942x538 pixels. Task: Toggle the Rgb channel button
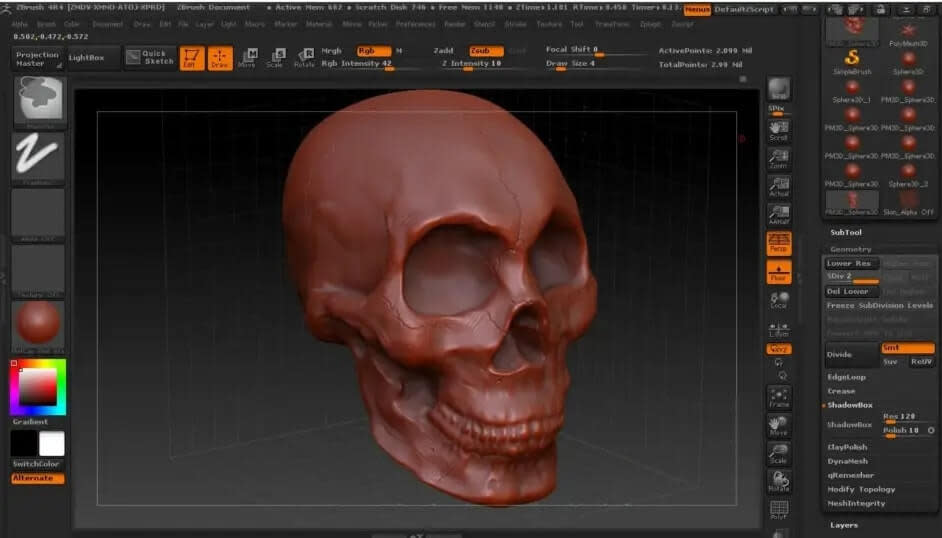[x=373, y=50]
